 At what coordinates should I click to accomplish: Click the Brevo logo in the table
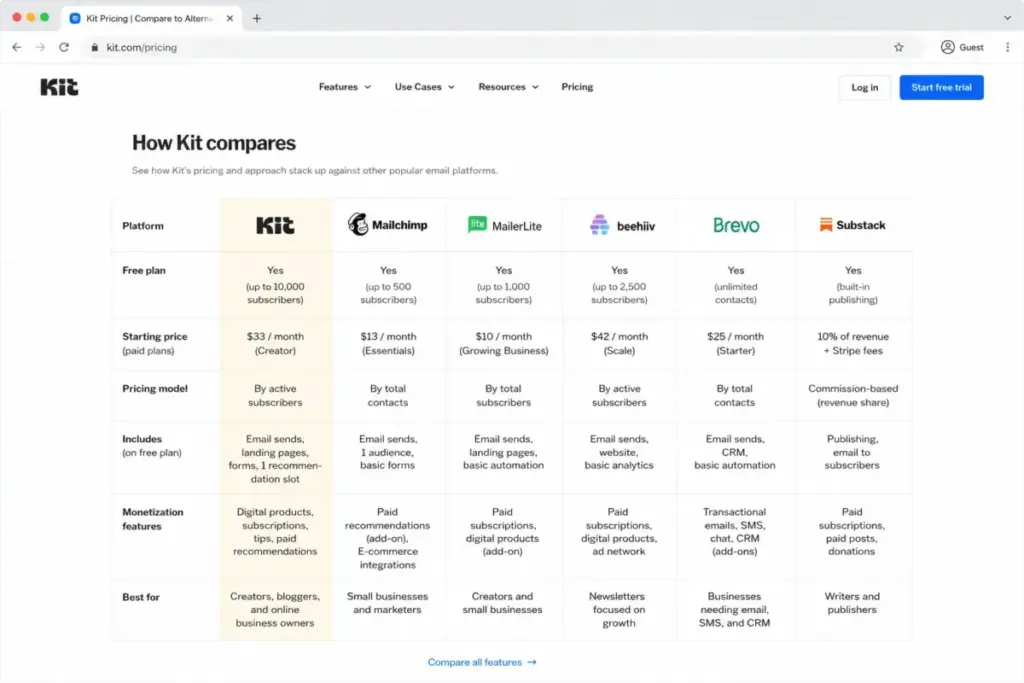coord(736,225)
